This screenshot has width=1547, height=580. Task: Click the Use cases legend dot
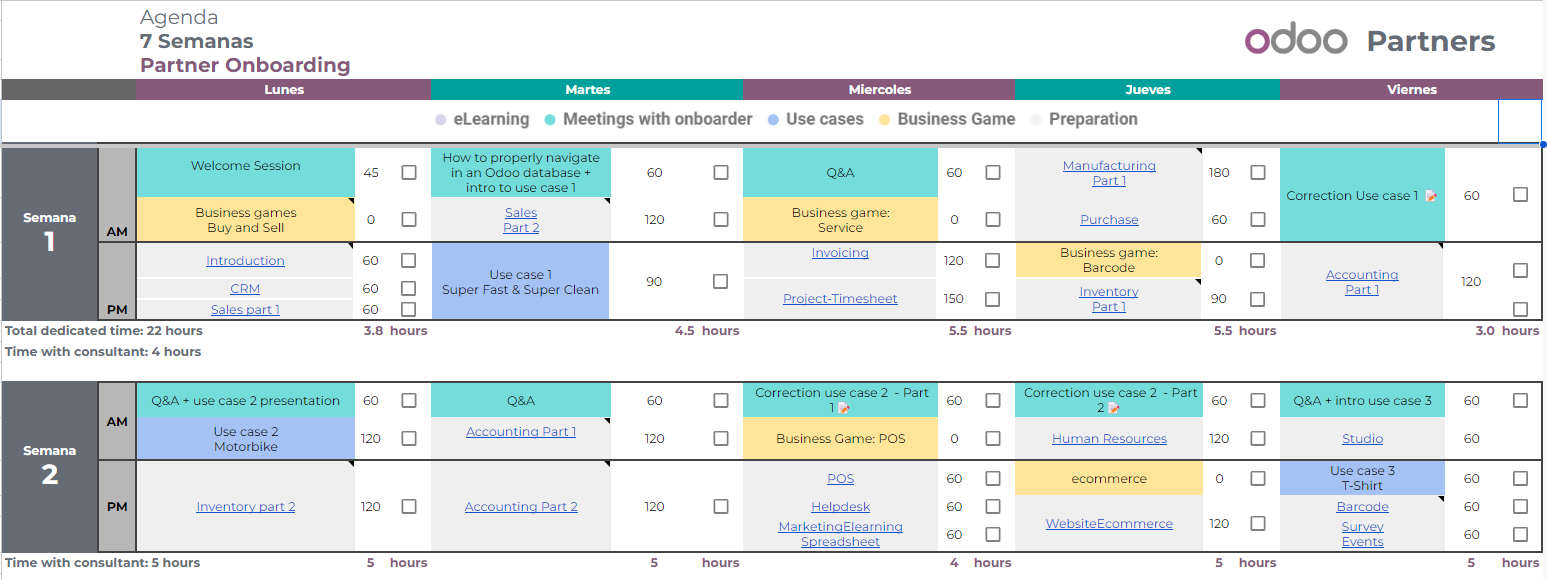click(773, 120)
